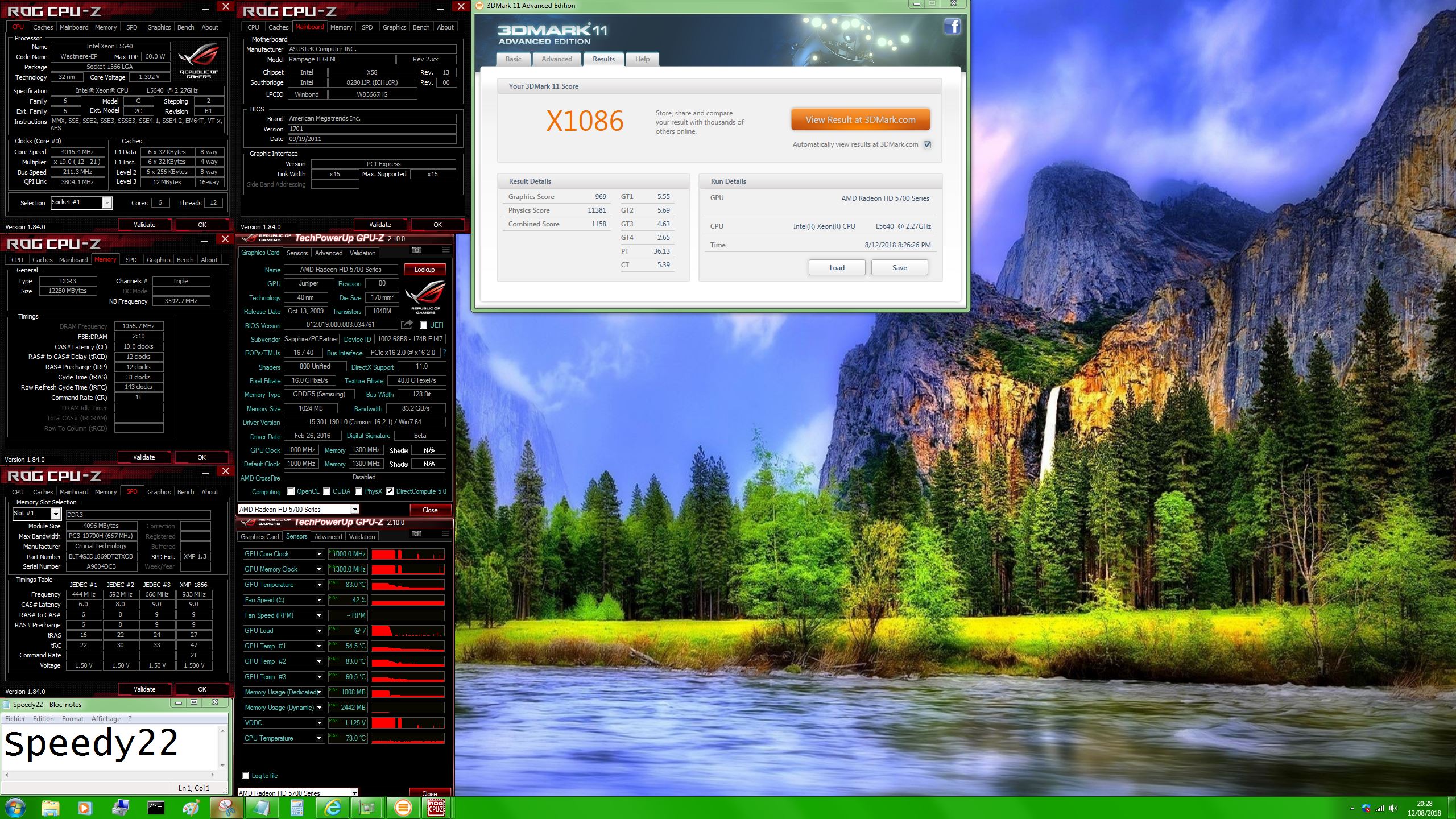Image resolution: width=1456 pixels, height=819 pixels.
Task: Toggle the UEFI checkbox in GPU-Z
Action: pyautogui.click(x=423, y=325)
